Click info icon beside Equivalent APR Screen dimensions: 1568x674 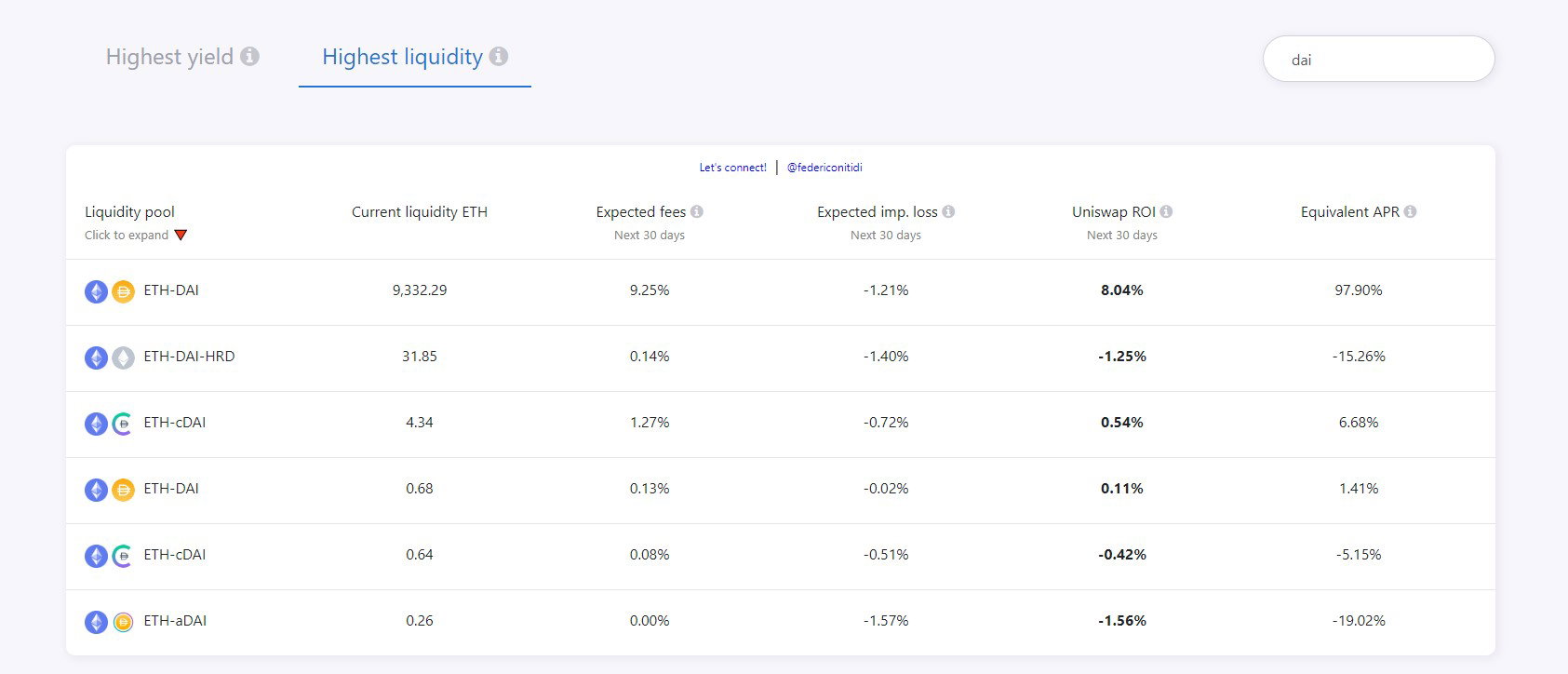pos(1410,211)
